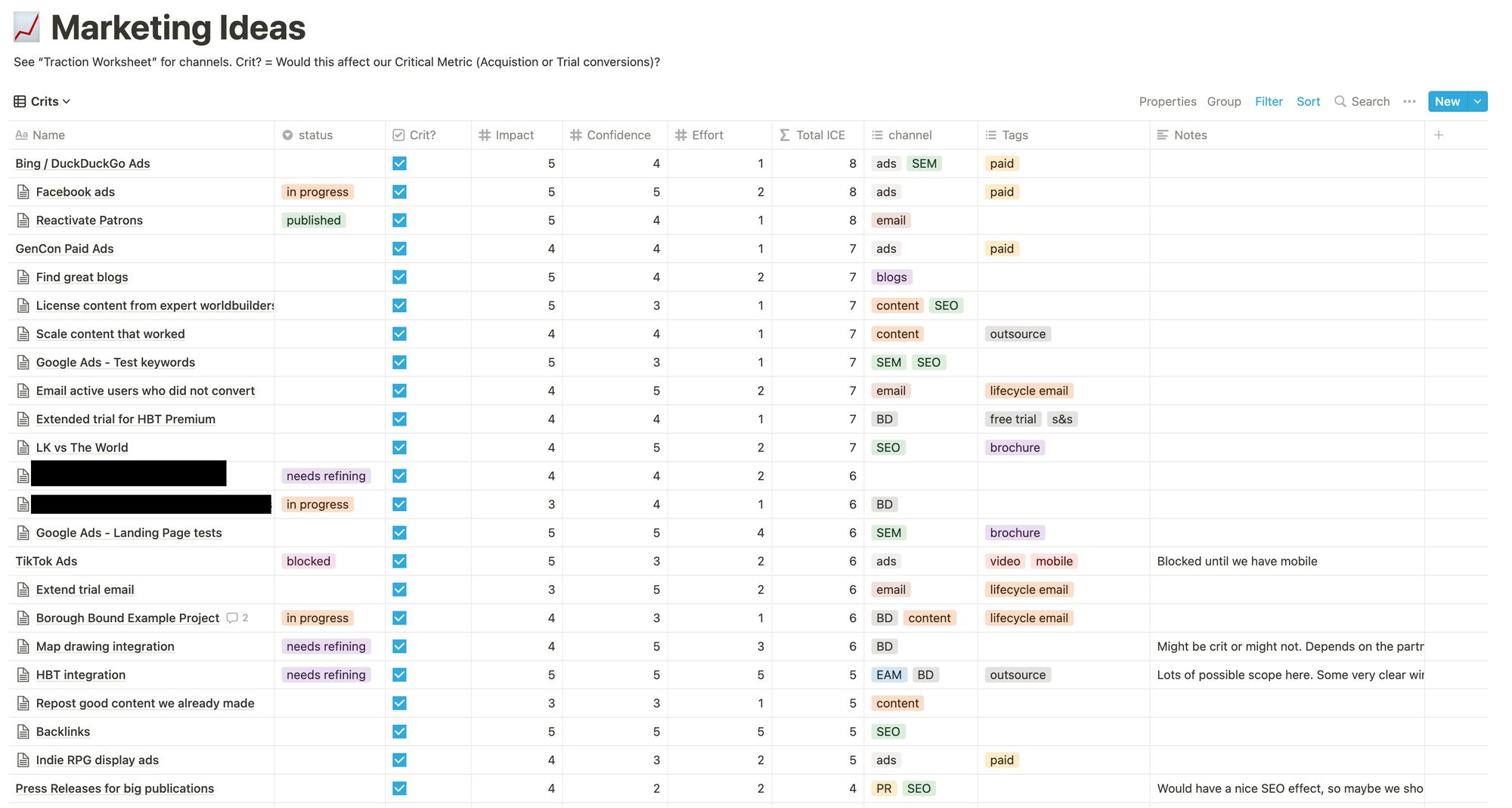Open the Crit? column header menu
The height and width of the screenshot is (808, 1512).
tap(428, 135)
